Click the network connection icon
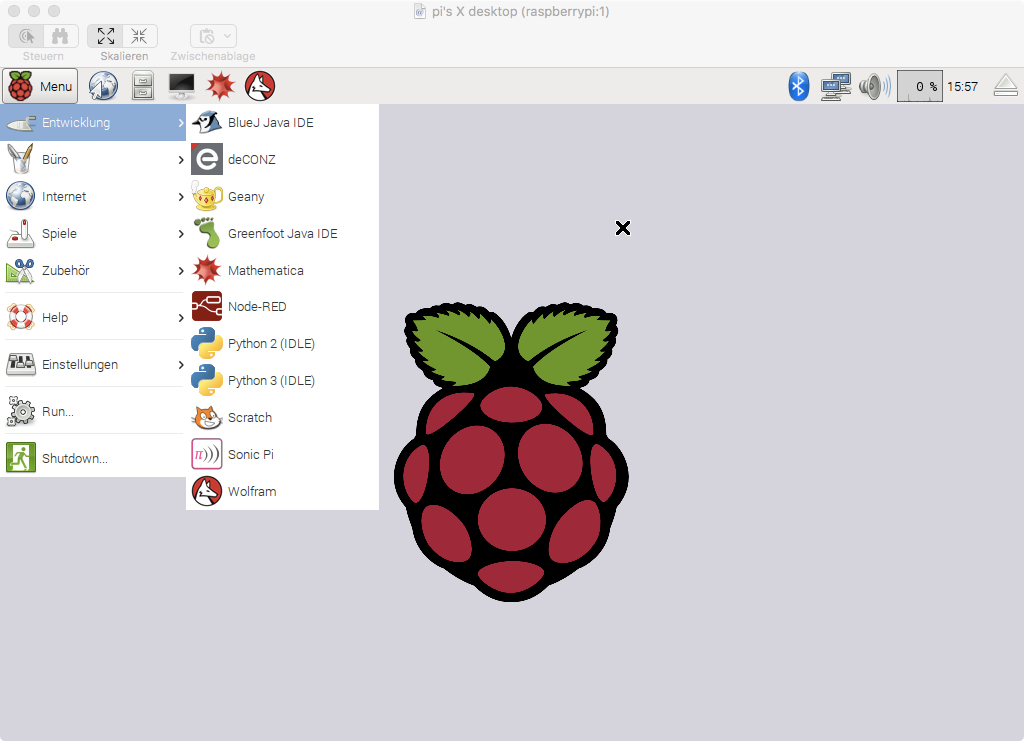Screen dimensions: 1024x741 pos(835,86)
